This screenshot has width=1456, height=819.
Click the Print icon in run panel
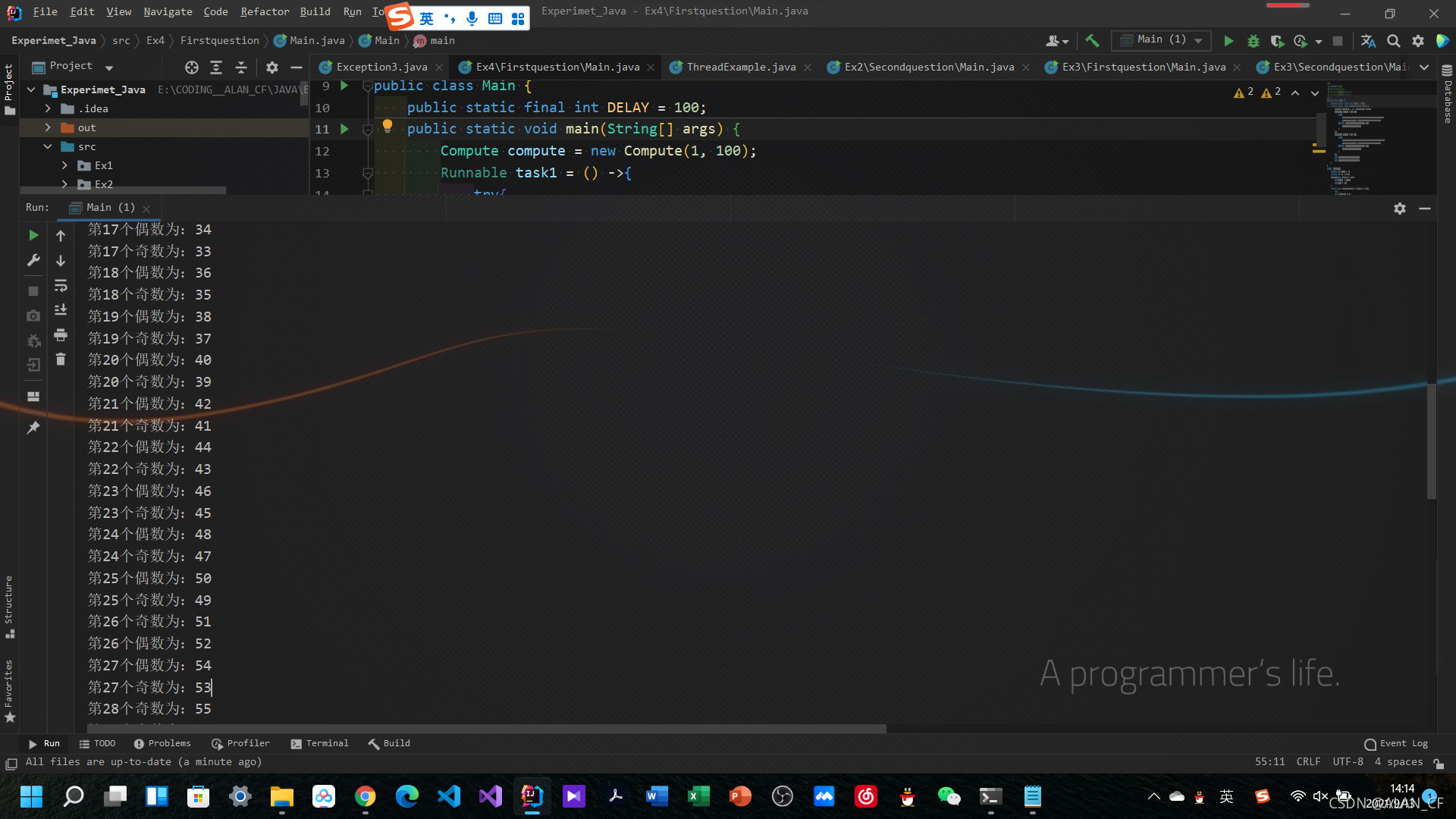(x=61, y=335)
